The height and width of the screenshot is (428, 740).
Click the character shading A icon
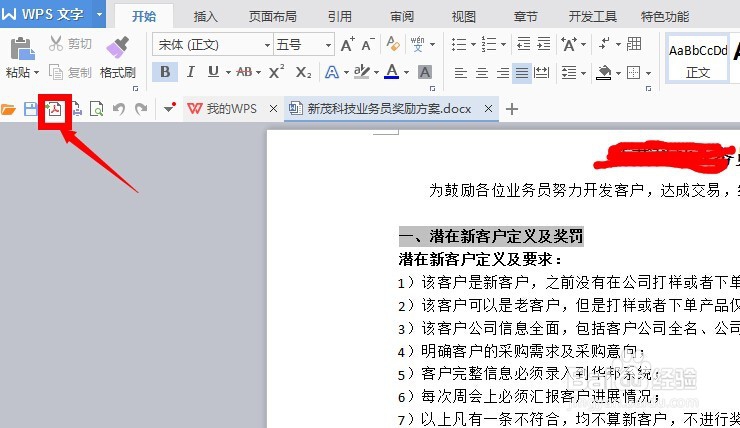(x=425, y=72)
